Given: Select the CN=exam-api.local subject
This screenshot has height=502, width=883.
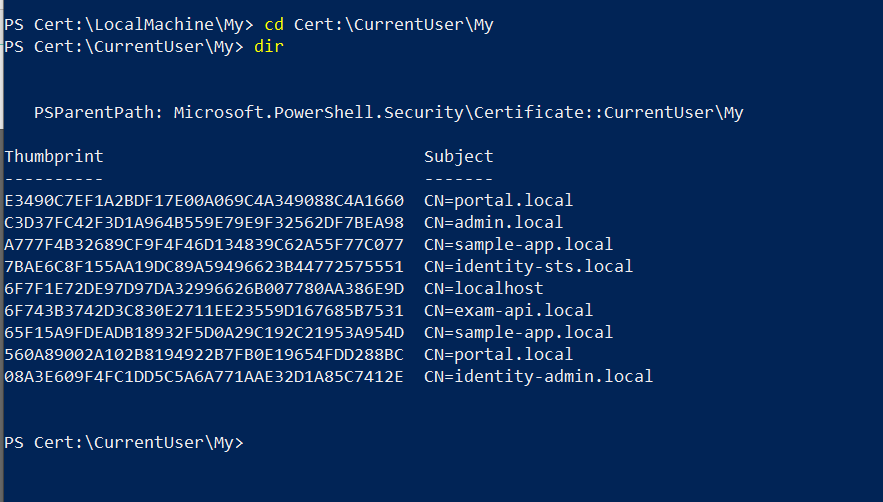Looking at the screenshot, I should tap(508, 310).
